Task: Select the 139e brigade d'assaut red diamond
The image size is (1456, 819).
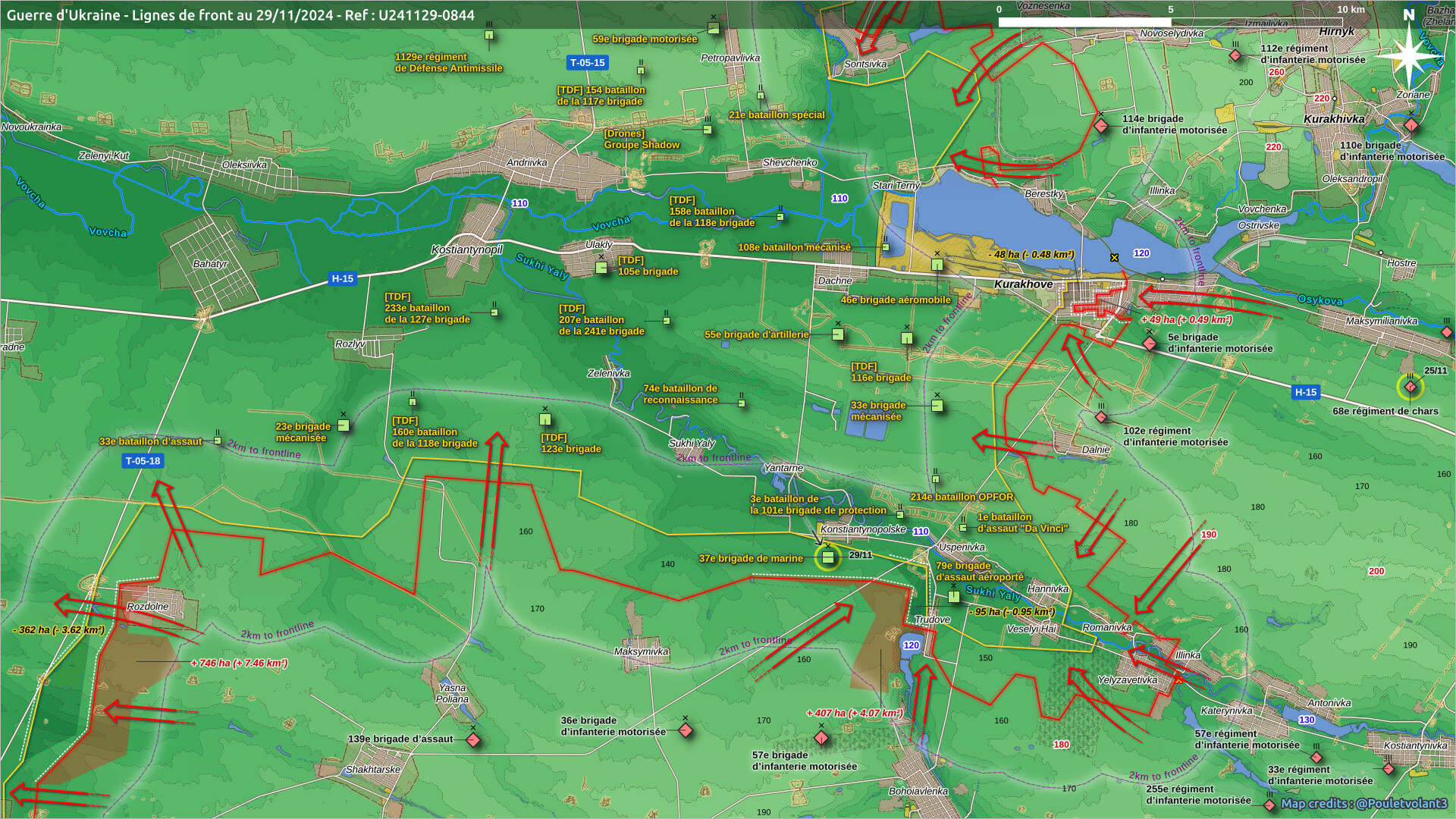Action: [x=473, y=739]
